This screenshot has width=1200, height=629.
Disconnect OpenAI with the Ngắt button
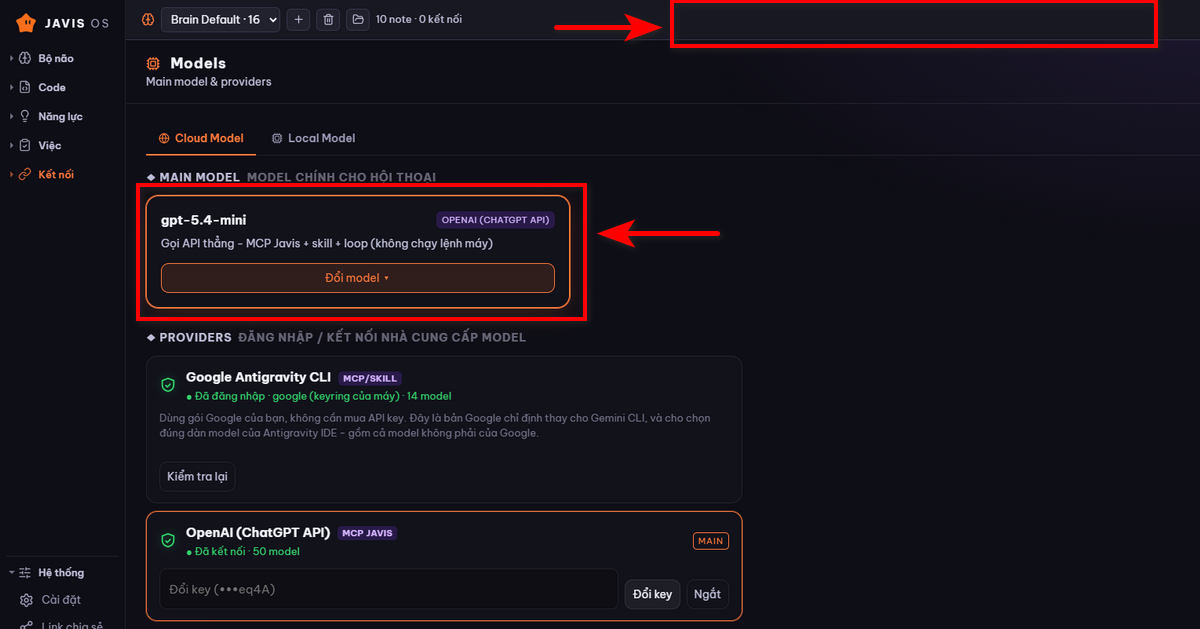coord(707,594)
